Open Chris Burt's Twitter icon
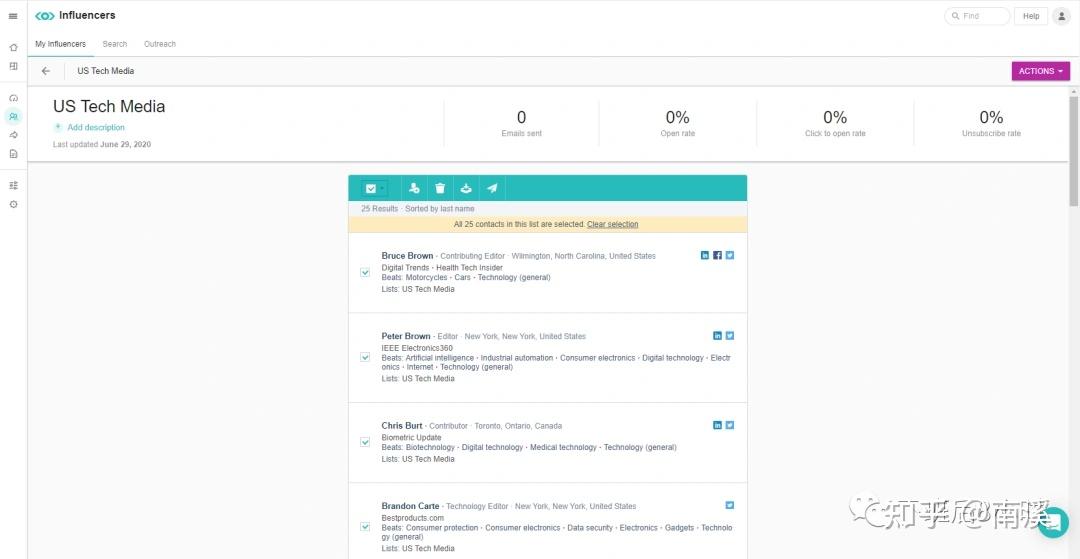The height and width of the screenshot is (559, 1080). click(x=729, y=425)
